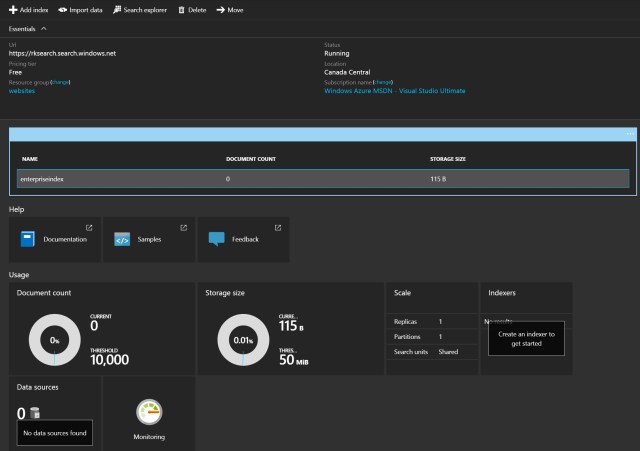
Task: Change subscription via change link
Action: 383,82
